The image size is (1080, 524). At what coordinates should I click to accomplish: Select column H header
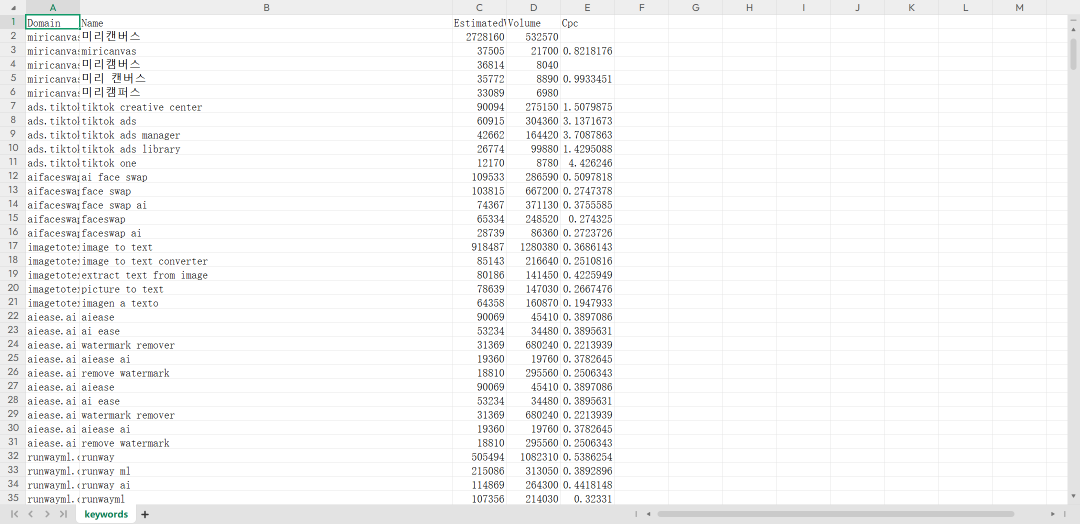point(749,8)
